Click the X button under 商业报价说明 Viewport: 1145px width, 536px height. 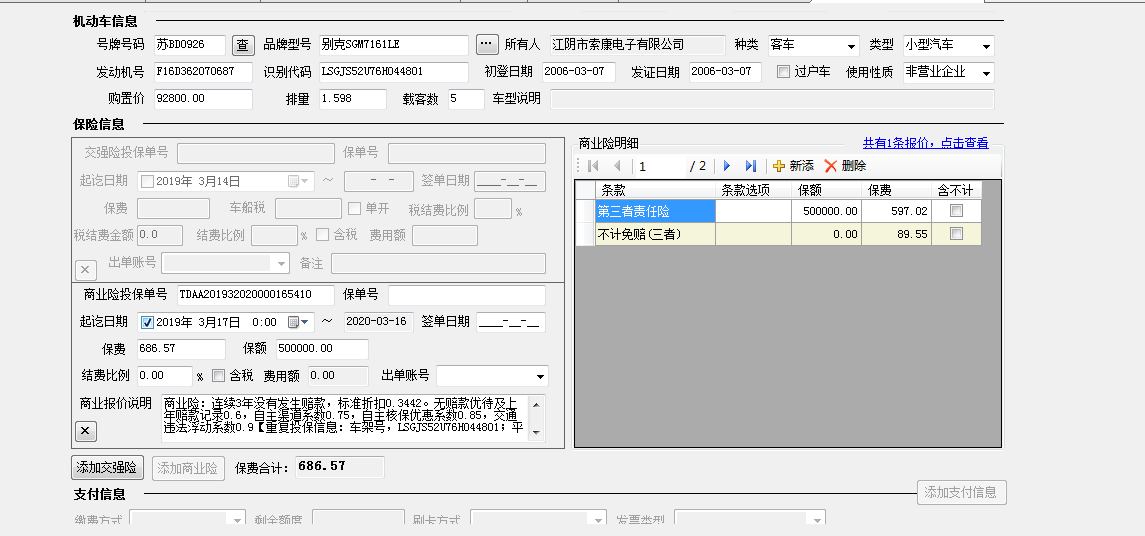[x=86, y=431]
